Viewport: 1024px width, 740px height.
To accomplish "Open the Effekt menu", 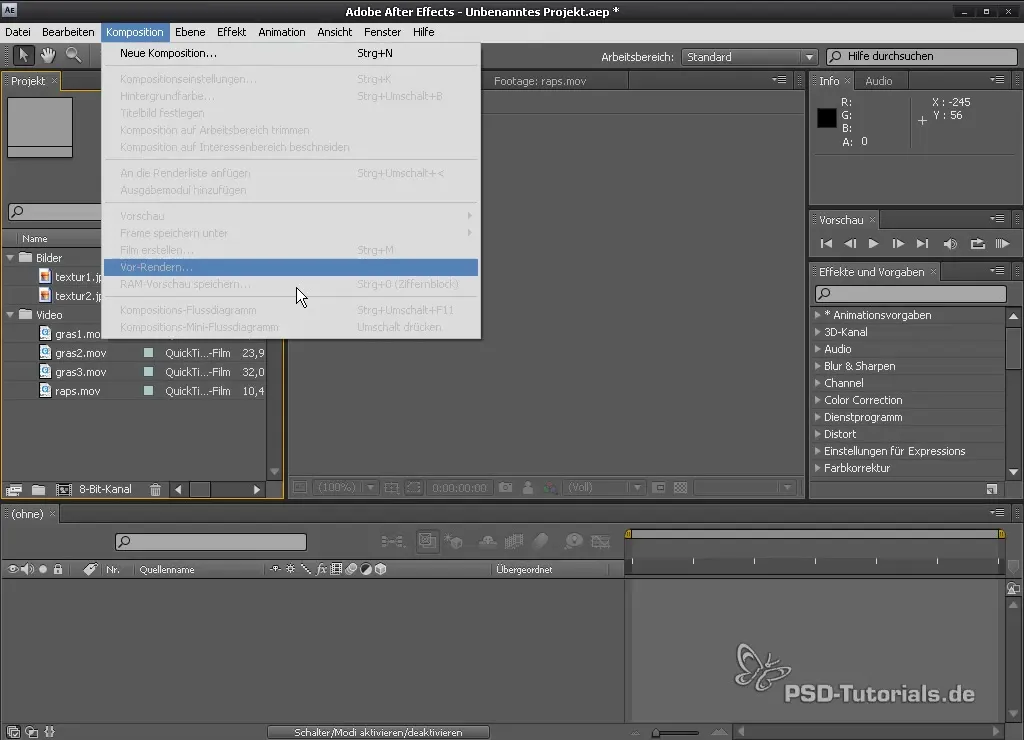I will 231,32.
